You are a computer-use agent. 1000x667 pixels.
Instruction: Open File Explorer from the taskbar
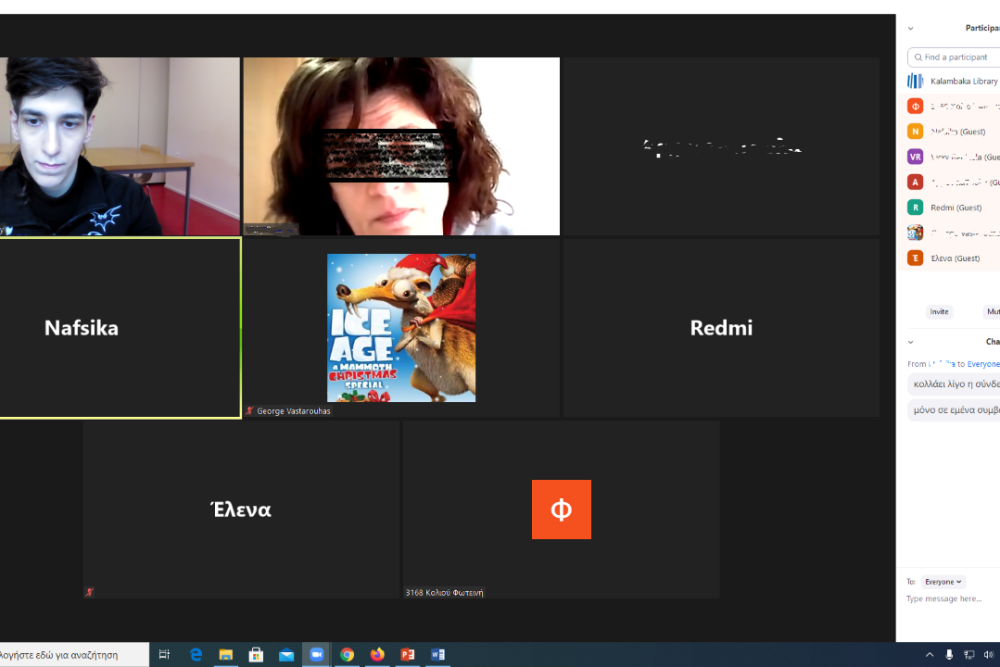[226, 654]
